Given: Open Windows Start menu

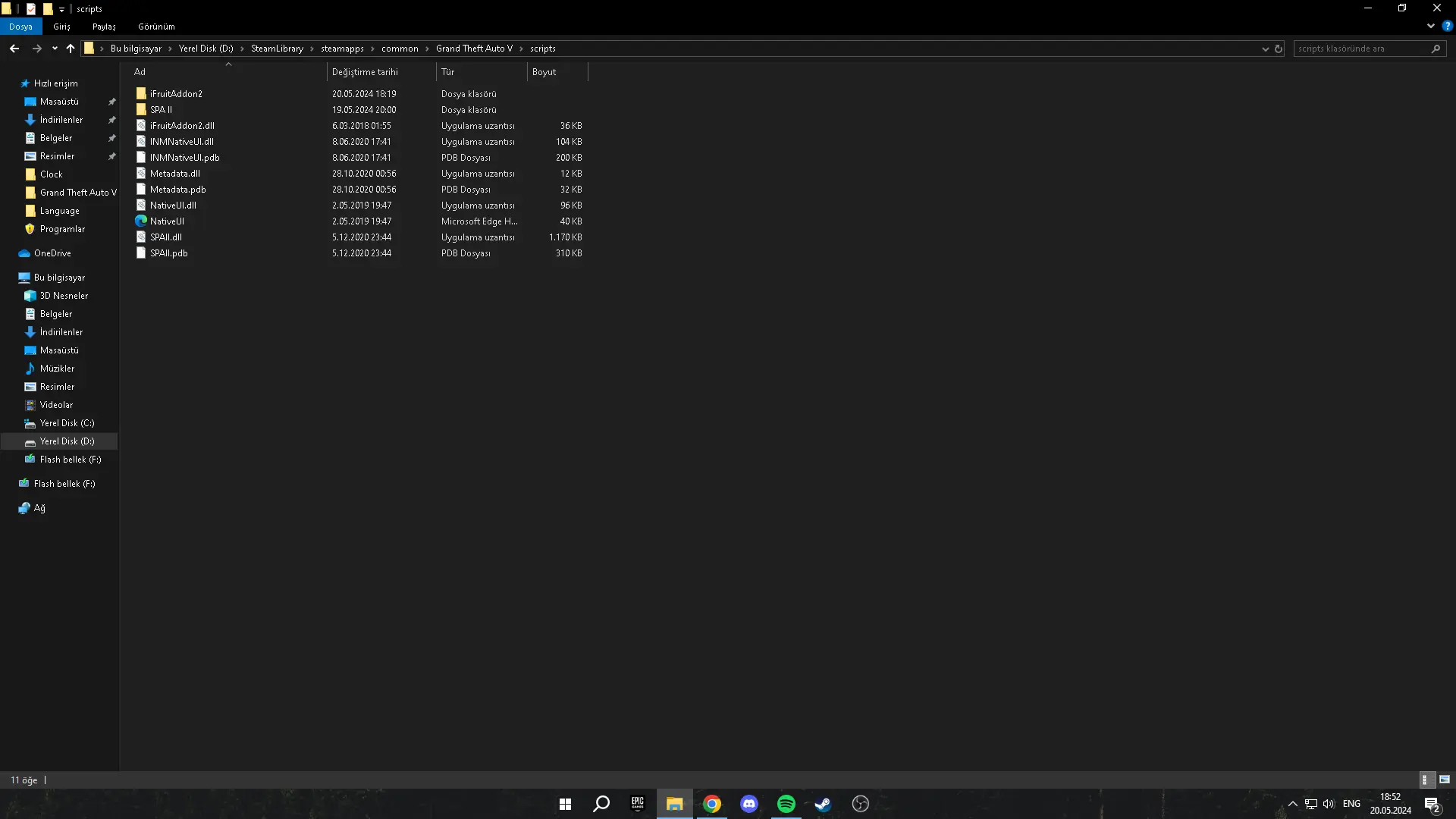Looking at the screenshot, I should [x=565, y=804].
